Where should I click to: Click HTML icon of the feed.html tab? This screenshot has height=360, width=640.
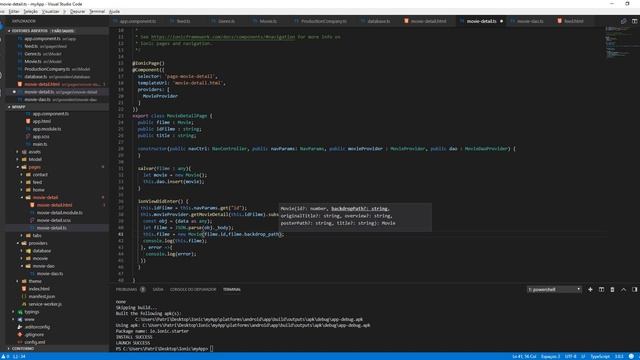pyautogui.click(x=560, y=21)
